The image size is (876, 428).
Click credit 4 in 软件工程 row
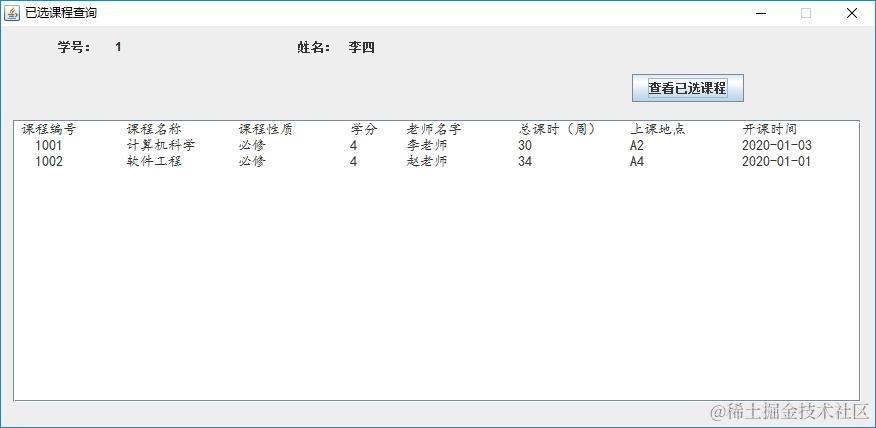[354, 162]
